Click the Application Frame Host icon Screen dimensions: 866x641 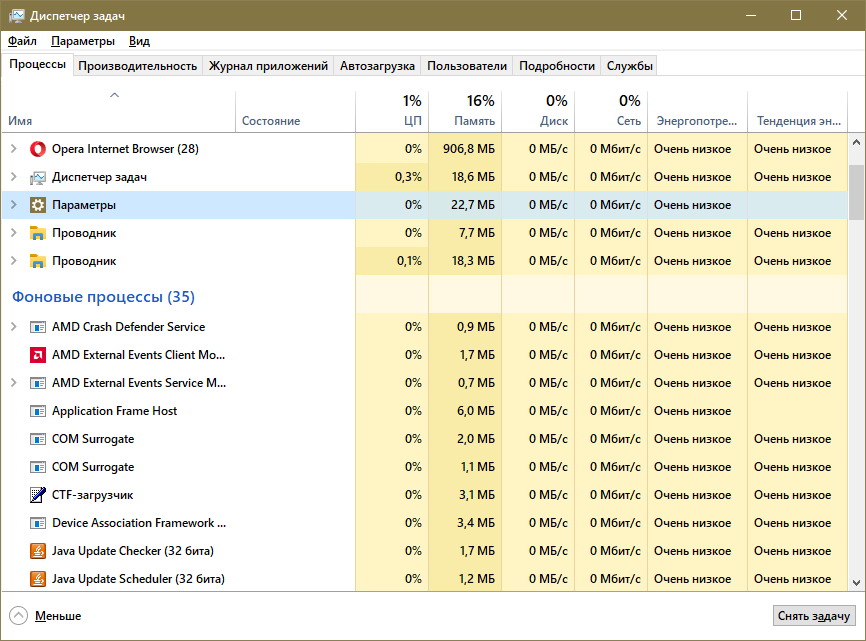point(38,411)
